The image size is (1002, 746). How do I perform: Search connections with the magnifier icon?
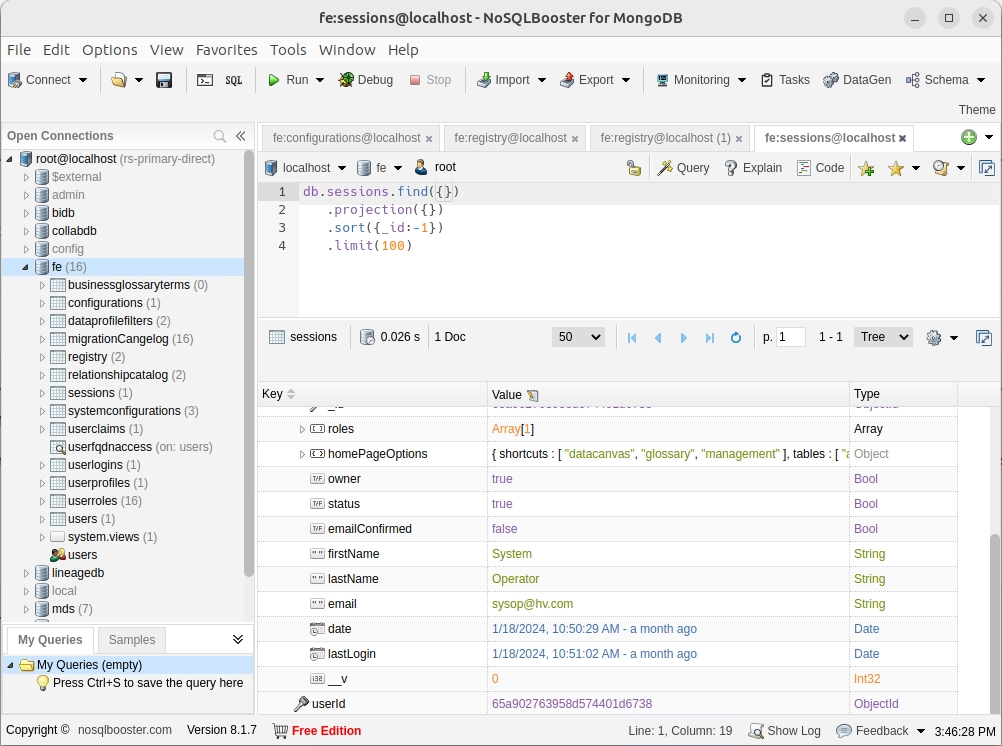pyautogui.click(x=220, y=136)
